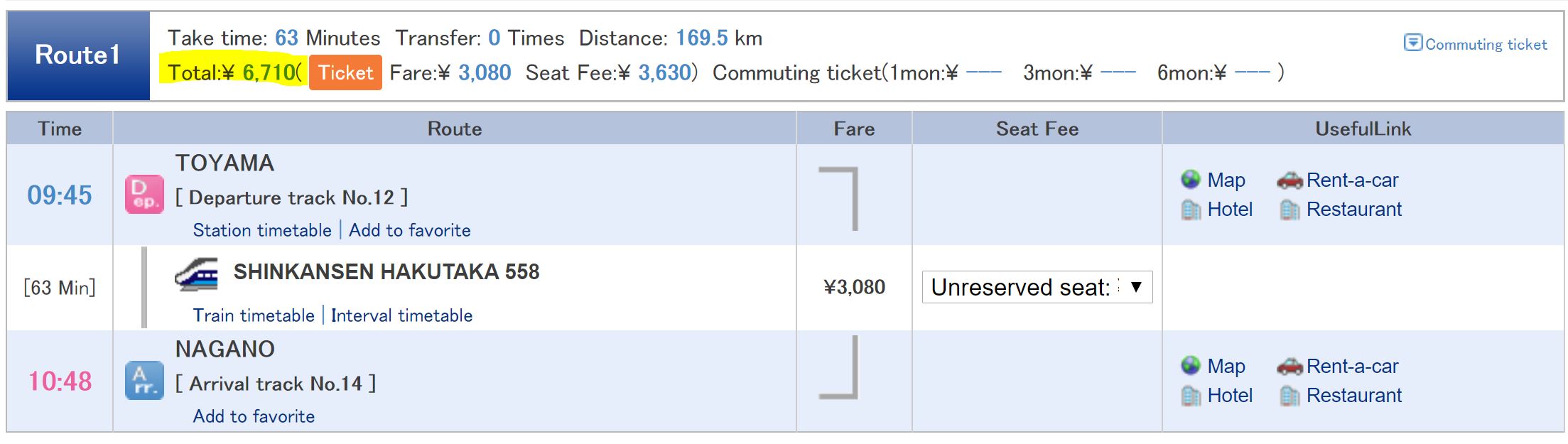This screenshot has width=1568, height=444.
Task: Open the Train timetable link
Action: tap(254, 315)
